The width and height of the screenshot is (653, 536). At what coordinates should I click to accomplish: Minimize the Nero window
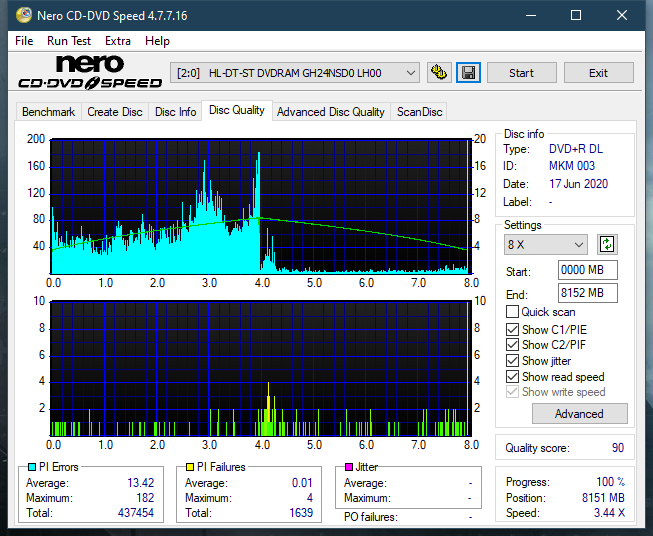(531, 15)
